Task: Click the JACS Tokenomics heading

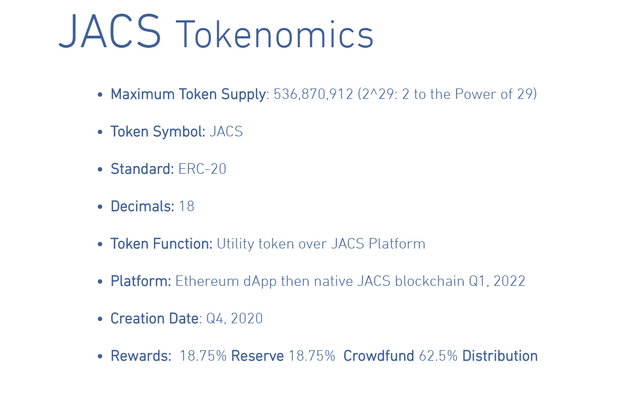Action: tap(216, 32)
